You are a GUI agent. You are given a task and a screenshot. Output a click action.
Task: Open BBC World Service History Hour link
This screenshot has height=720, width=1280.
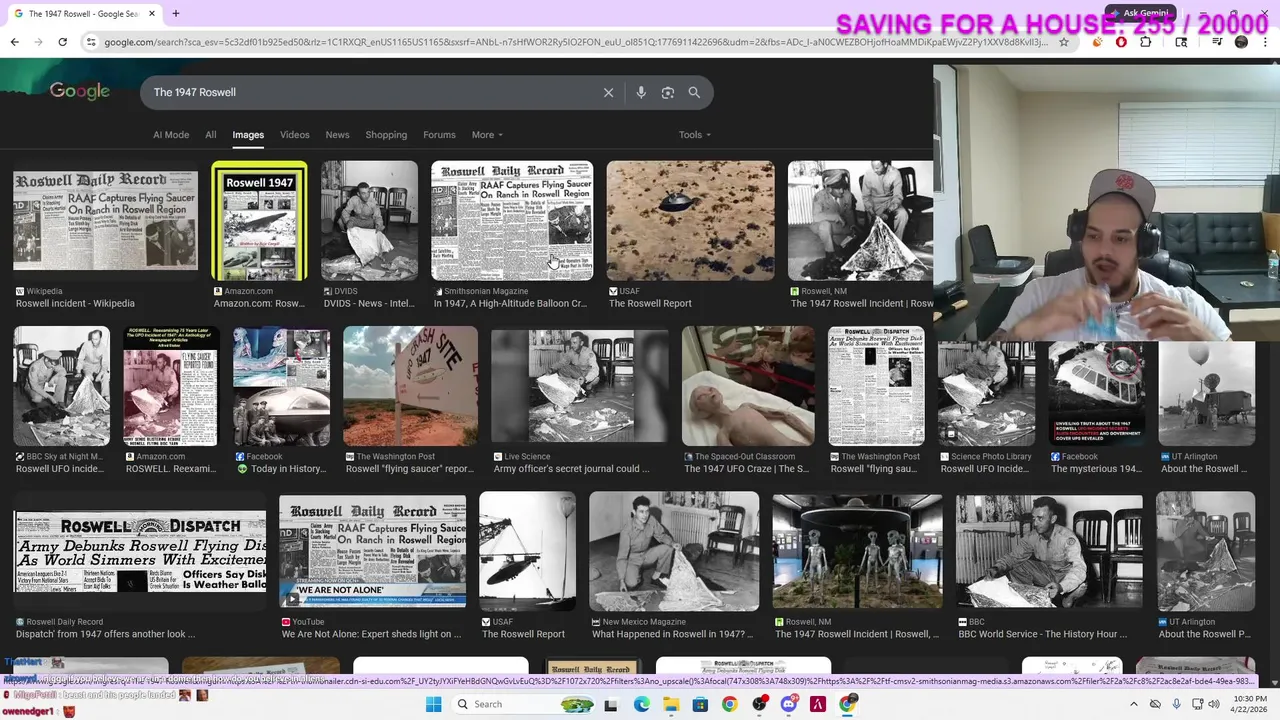tap(1042, 634)
